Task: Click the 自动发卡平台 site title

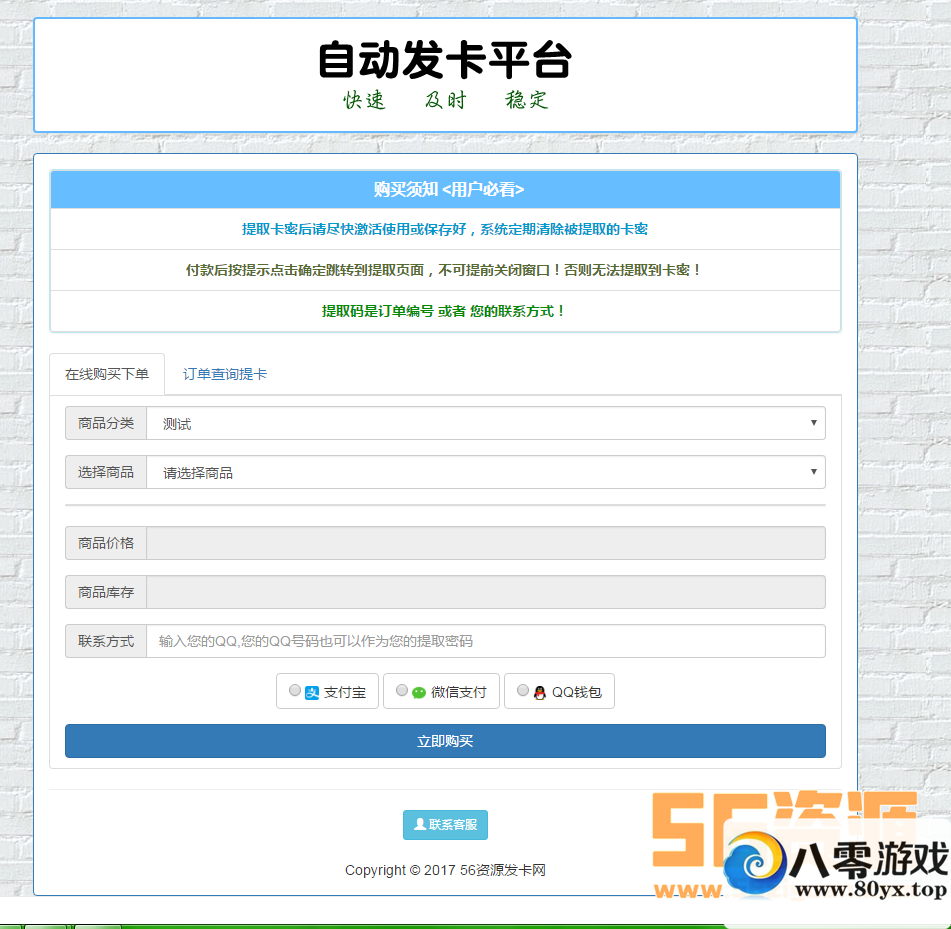Action: click(x=445, y=60)
